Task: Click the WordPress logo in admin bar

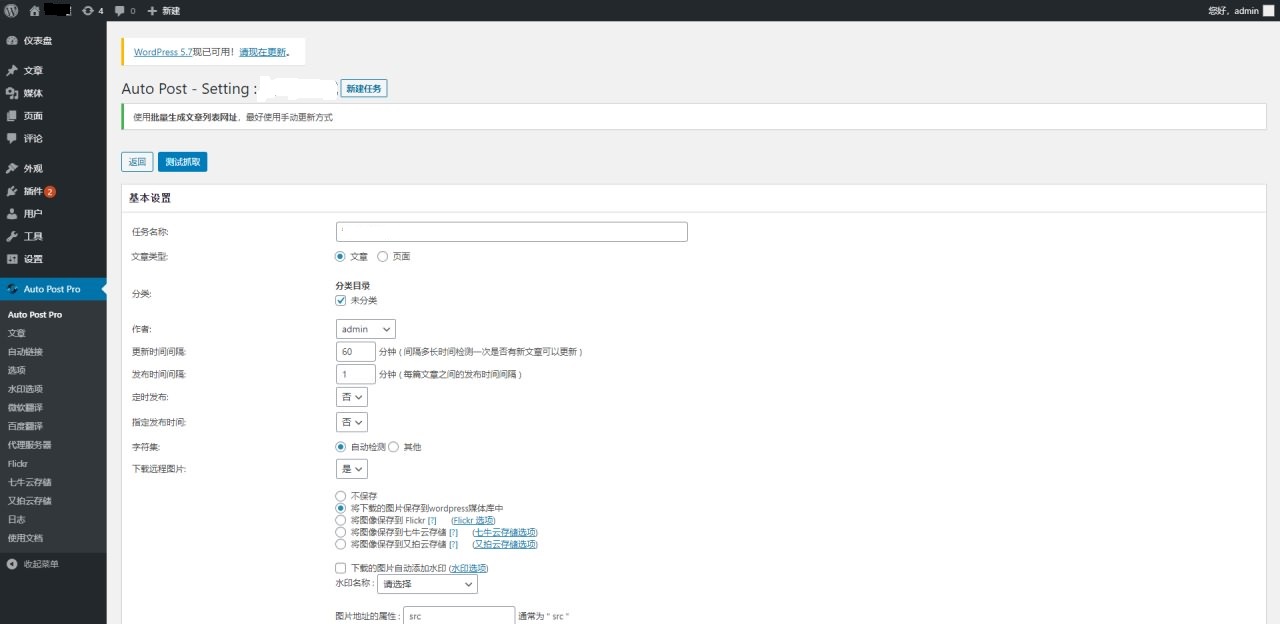Action: (11, 10)
